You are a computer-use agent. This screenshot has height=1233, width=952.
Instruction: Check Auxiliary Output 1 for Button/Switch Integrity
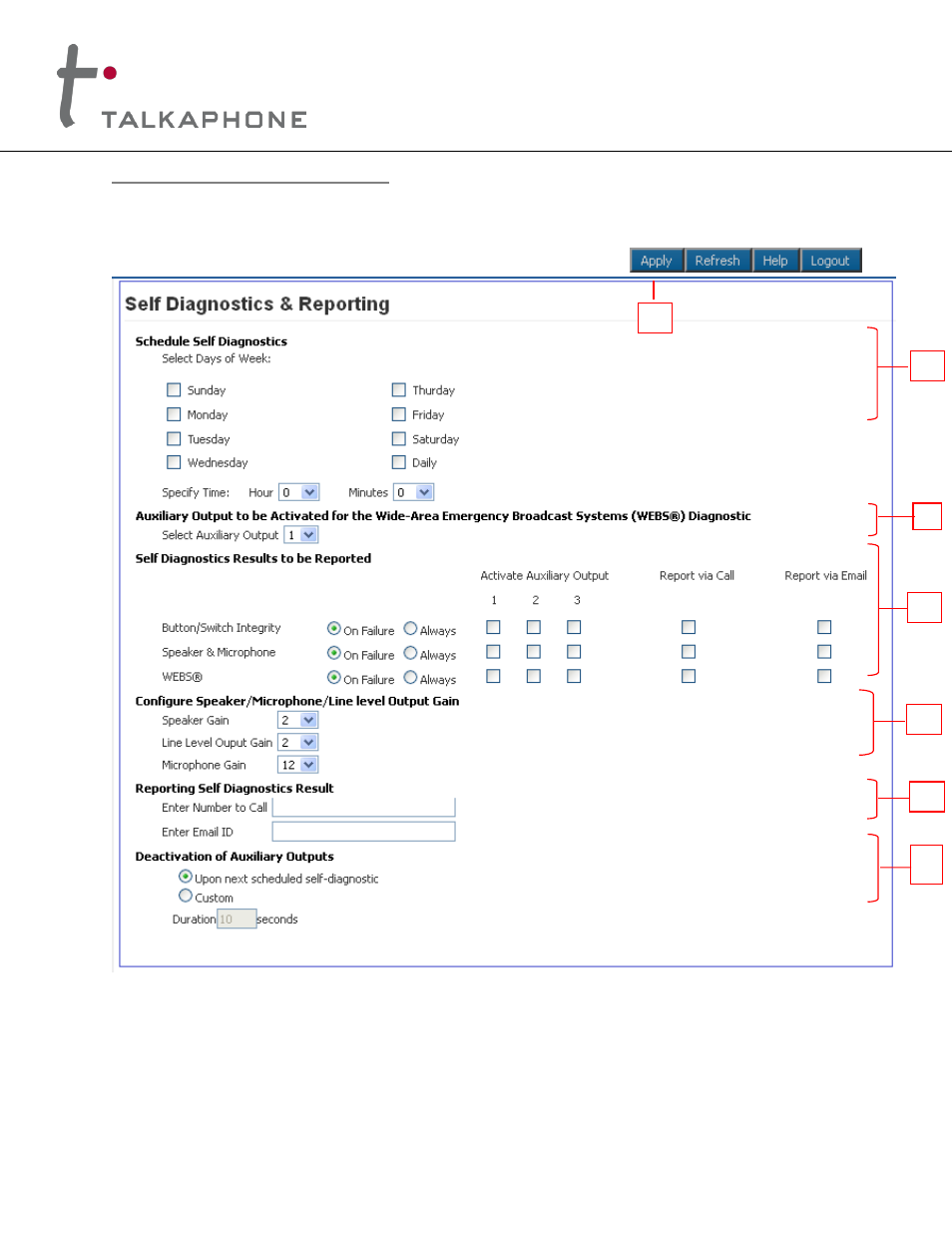click(x=493, y=627)
